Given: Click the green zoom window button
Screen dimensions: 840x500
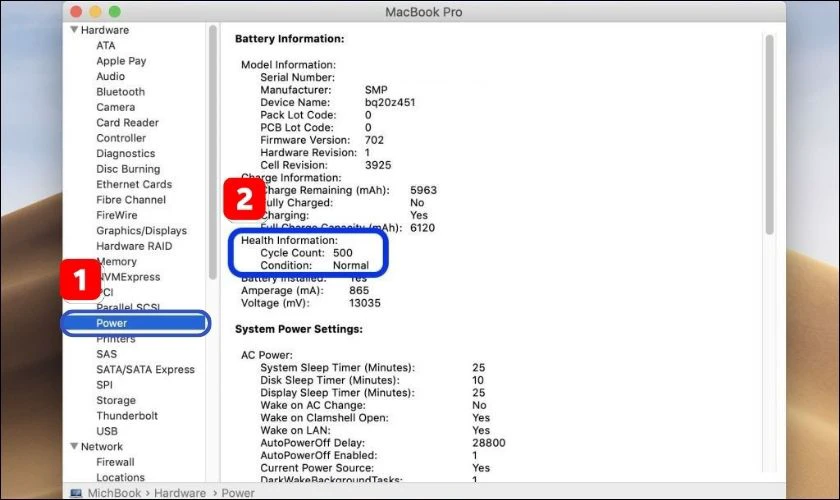Looking at the screenshot, I should coord(115,11).
